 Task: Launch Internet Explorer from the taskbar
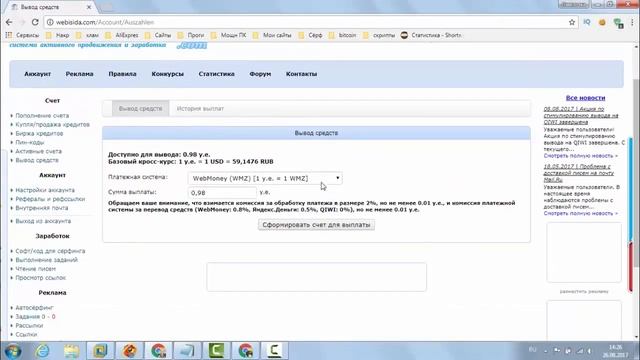point(42,351)
